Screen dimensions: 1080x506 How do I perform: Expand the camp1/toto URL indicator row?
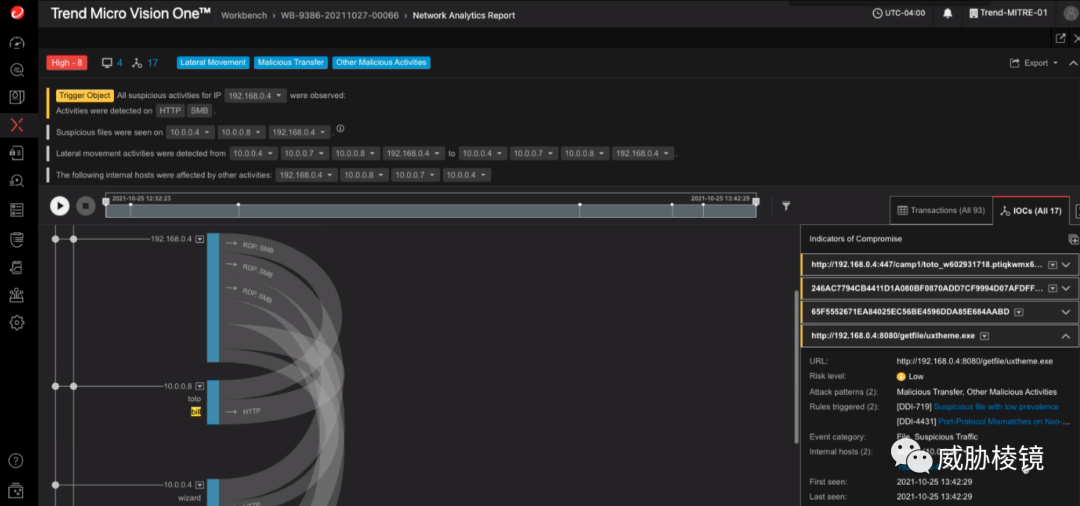tap(1066, 264)
